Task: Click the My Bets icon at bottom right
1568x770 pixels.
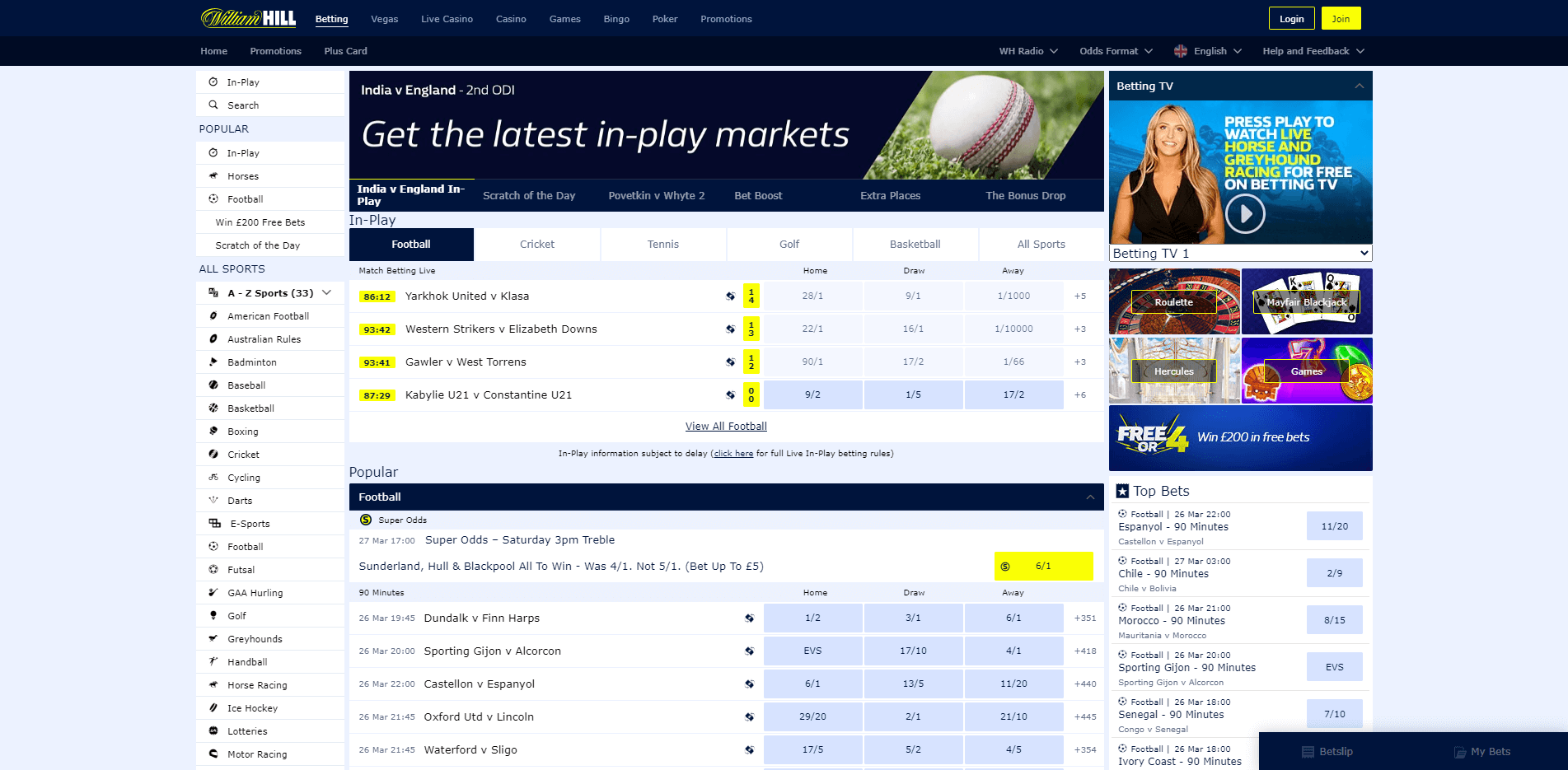Action: (1458, 752)
